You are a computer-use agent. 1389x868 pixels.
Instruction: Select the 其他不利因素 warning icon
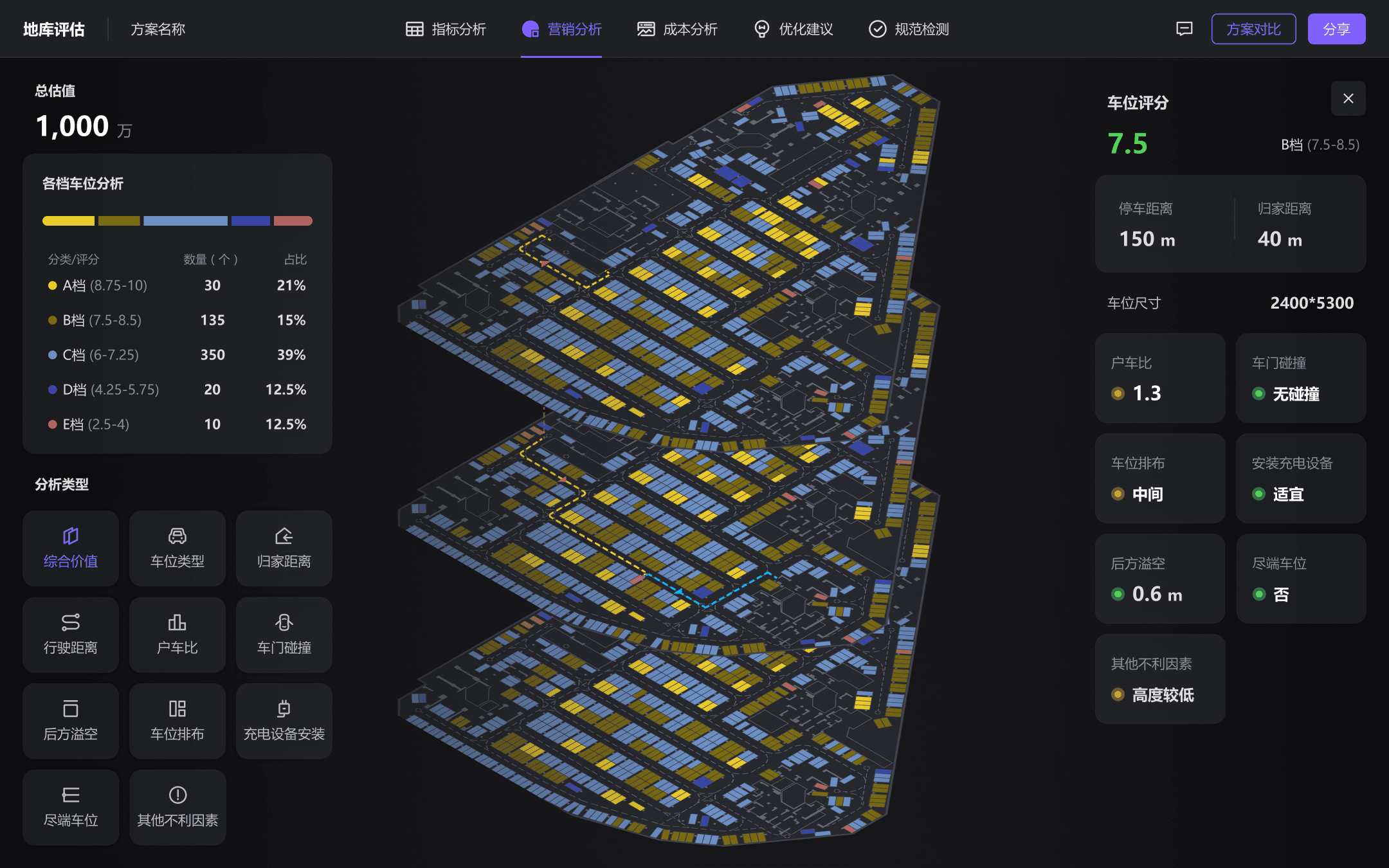177,795
